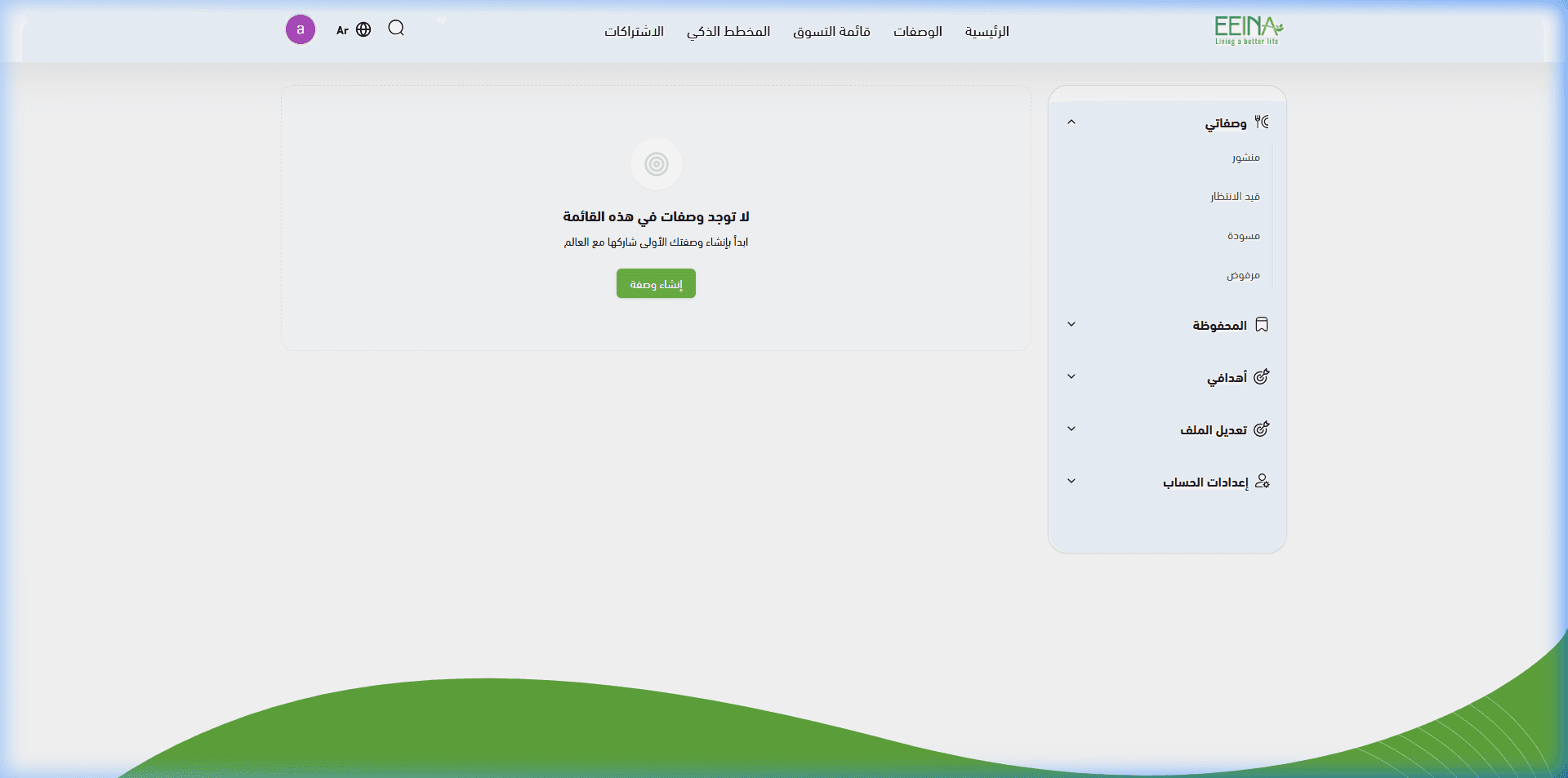Click the المحفوظة sidebar heading

[1219, 326]
